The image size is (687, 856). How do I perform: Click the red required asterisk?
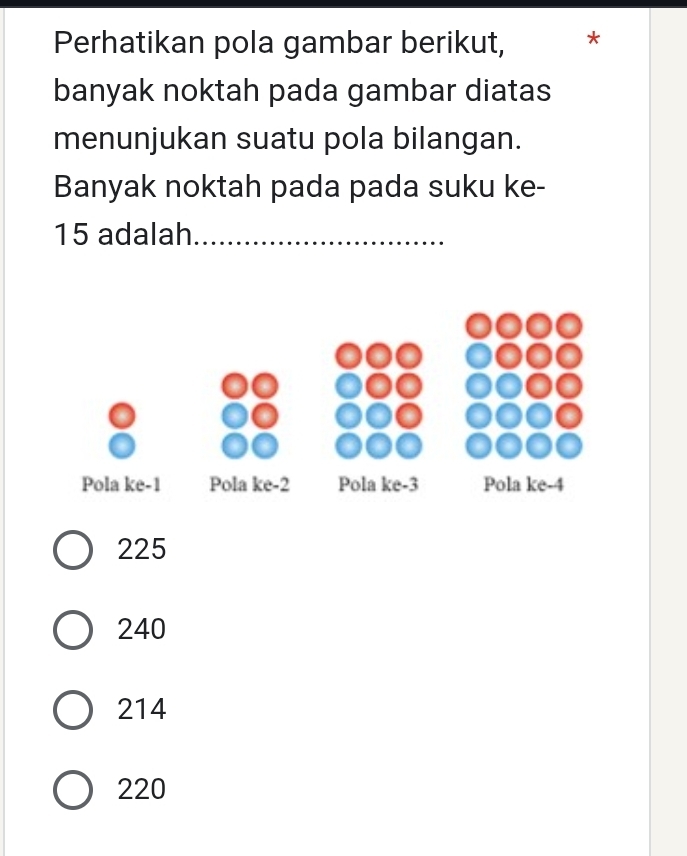click(593, 39)
